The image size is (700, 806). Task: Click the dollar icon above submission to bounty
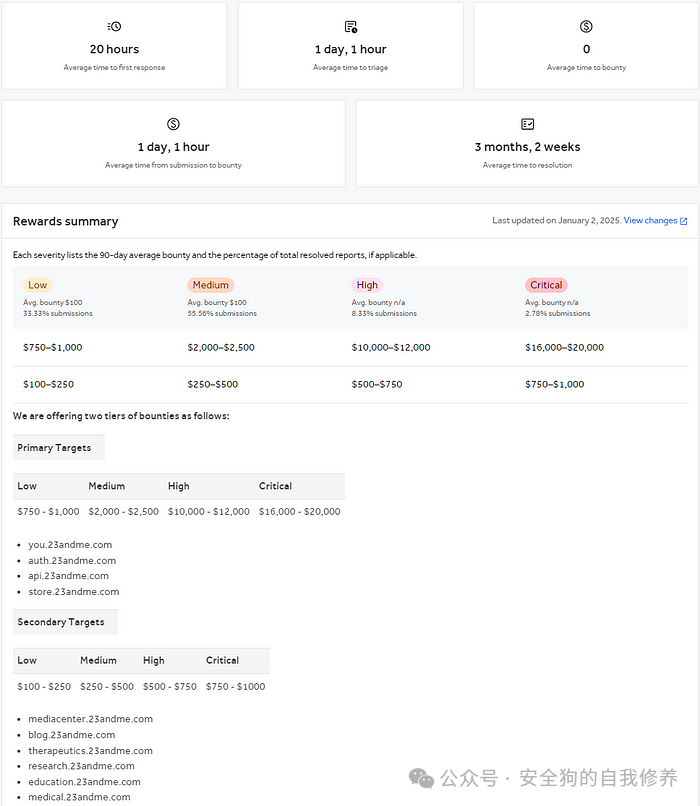[x=173, y=124]
